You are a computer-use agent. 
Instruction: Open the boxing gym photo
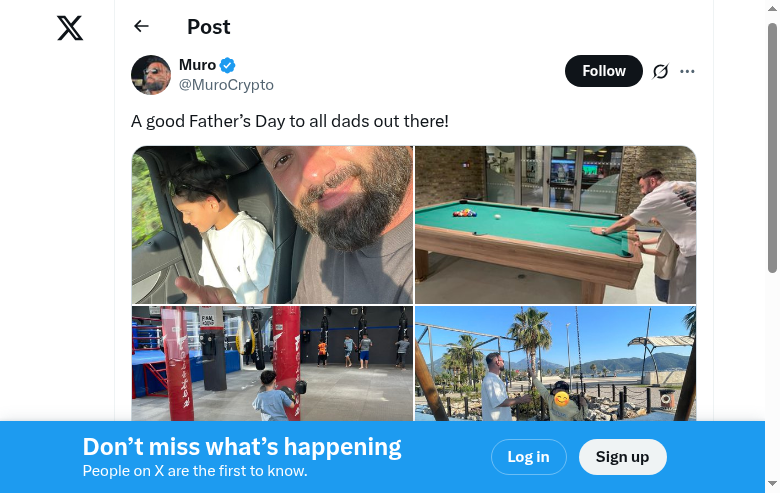coord(272,363)
